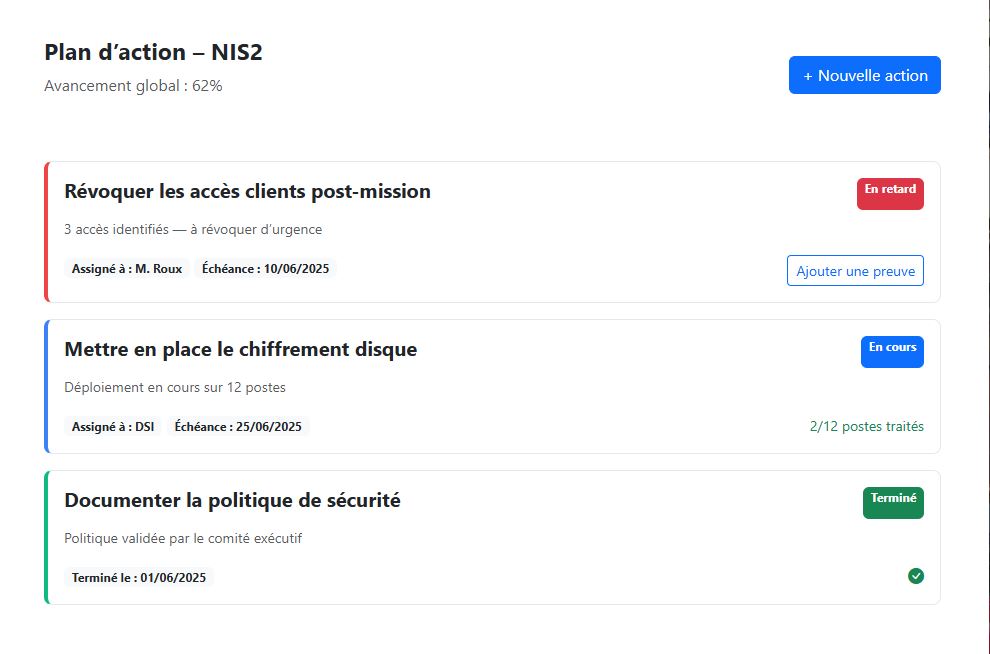Click the 'Avancement global : 62%' progress label
Image resolution: width=990 pixels, height=654 pixels.
pyautogui.click(x=131, y=85)
